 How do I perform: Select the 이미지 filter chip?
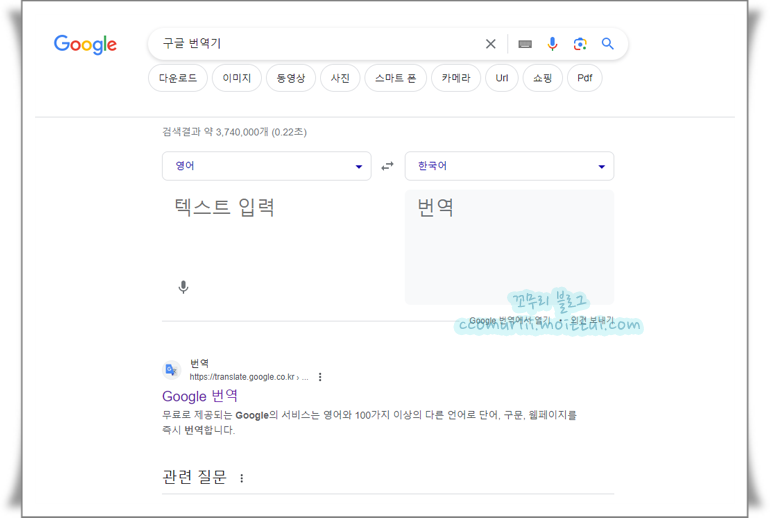(237, 78)
